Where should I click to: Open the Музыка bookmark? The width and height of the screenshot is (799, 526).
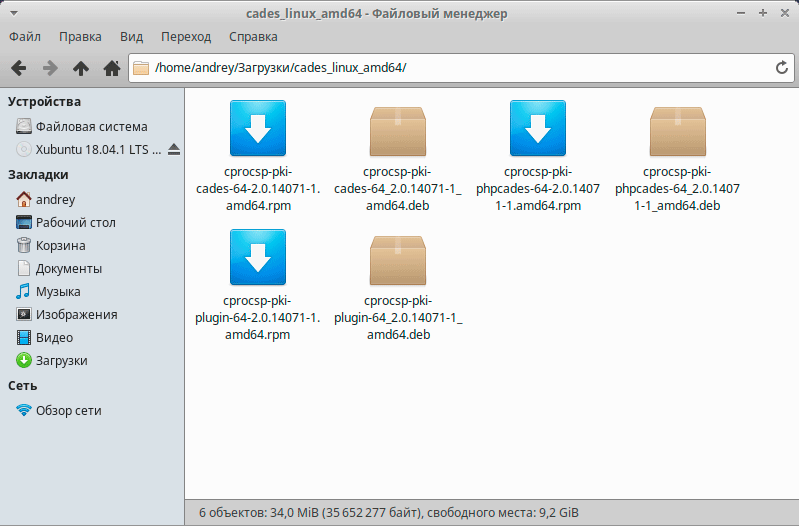(48, 291)
